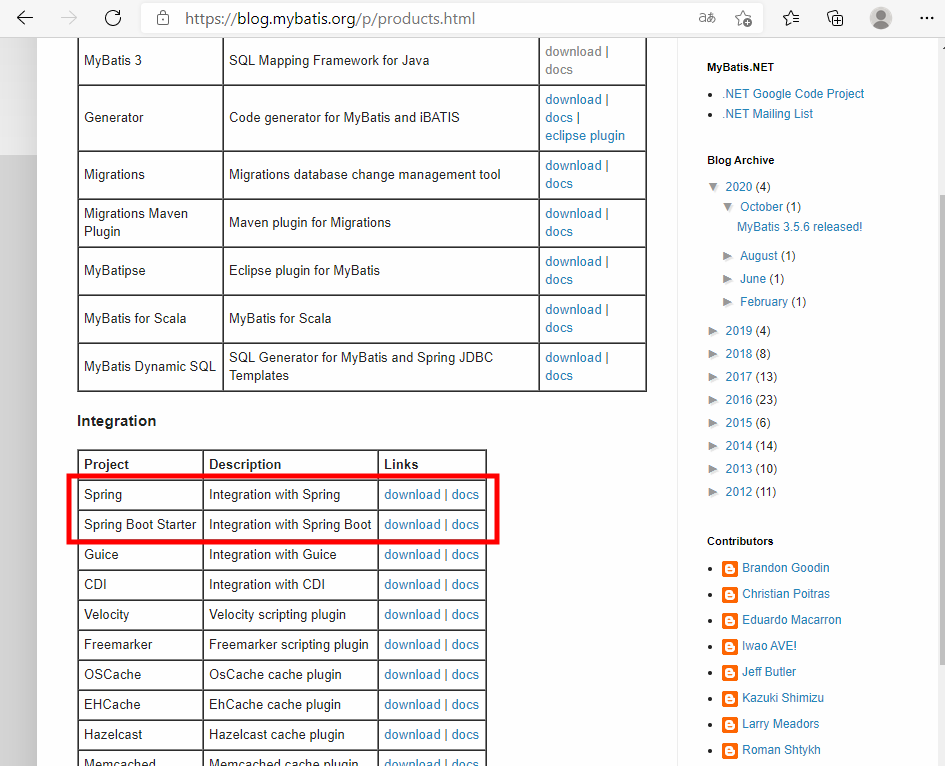Click download link for OSCache row
This screenshot has height=766, width=945.
(x=412, y=674)
